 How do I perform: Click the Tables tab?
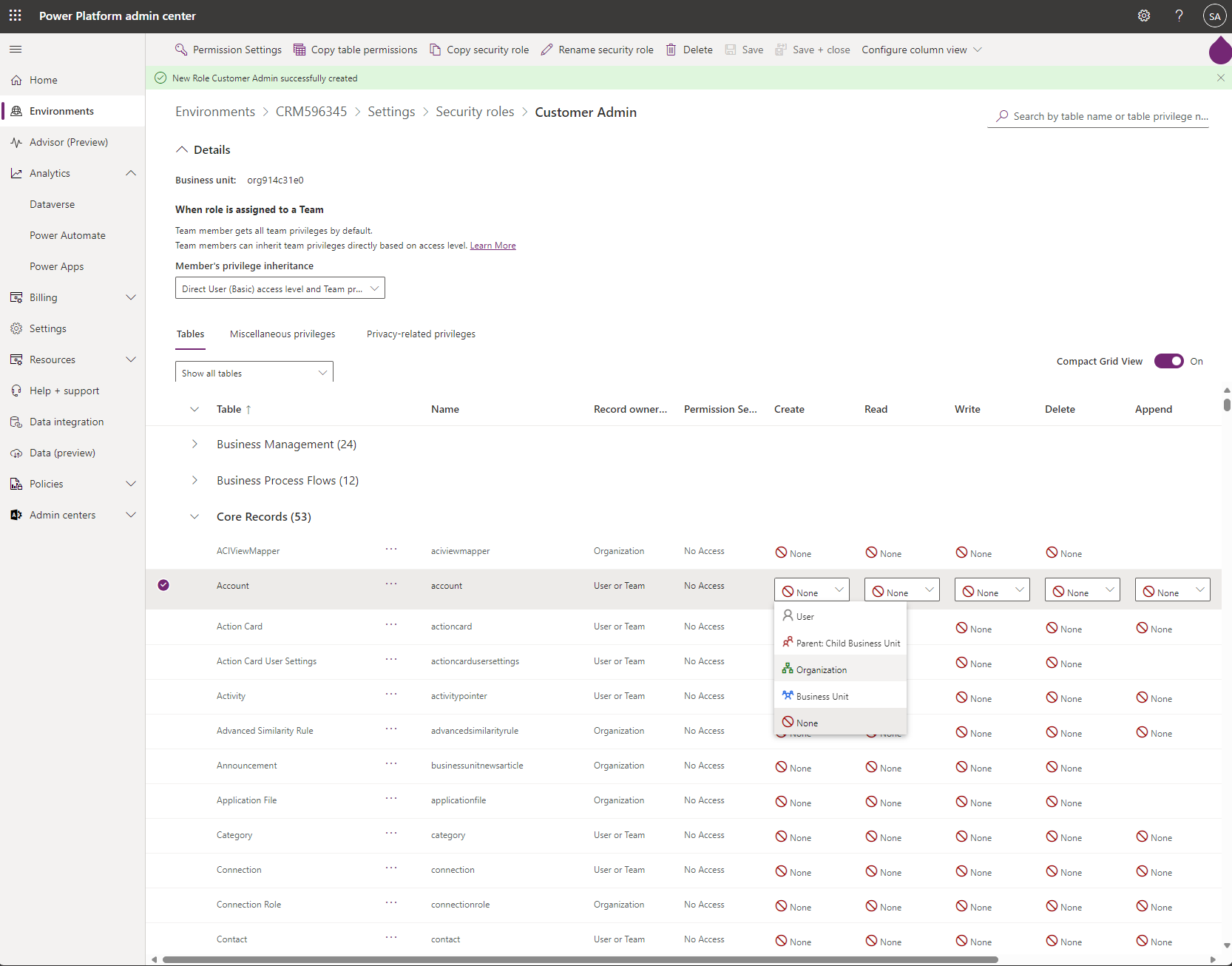pyautogui.click(x=190, y=334)
